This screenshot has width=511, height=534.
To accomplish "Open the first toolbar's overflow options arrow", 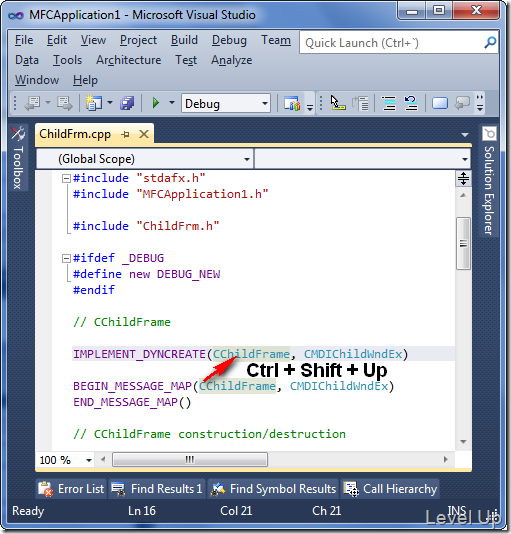I will pos(310,107).
